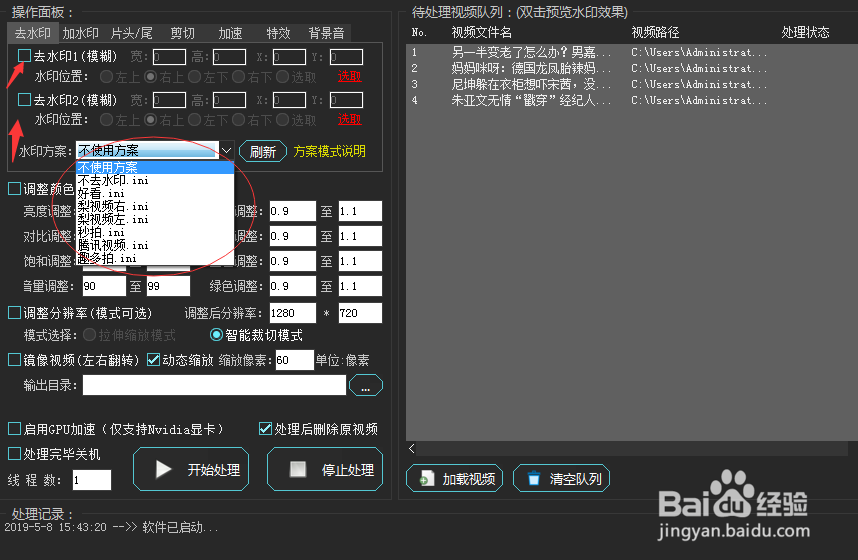Click 选取 link for 去水印1
The width and height of the screenshot is (858, 560).
350,76
